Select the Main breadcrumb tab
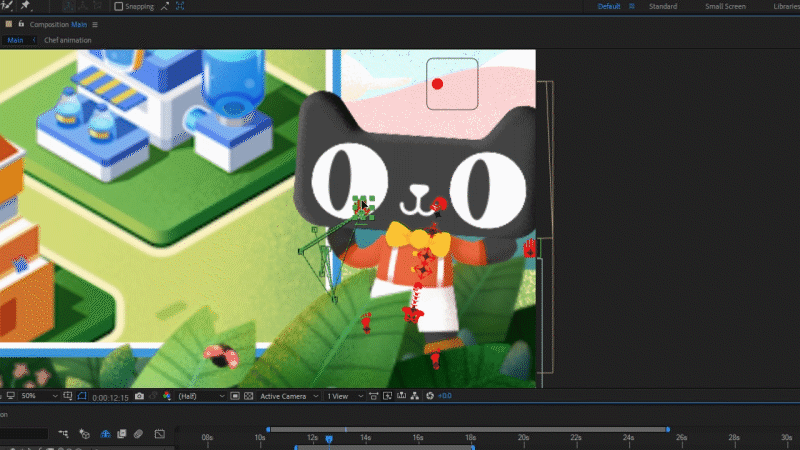 click(15, 40)
